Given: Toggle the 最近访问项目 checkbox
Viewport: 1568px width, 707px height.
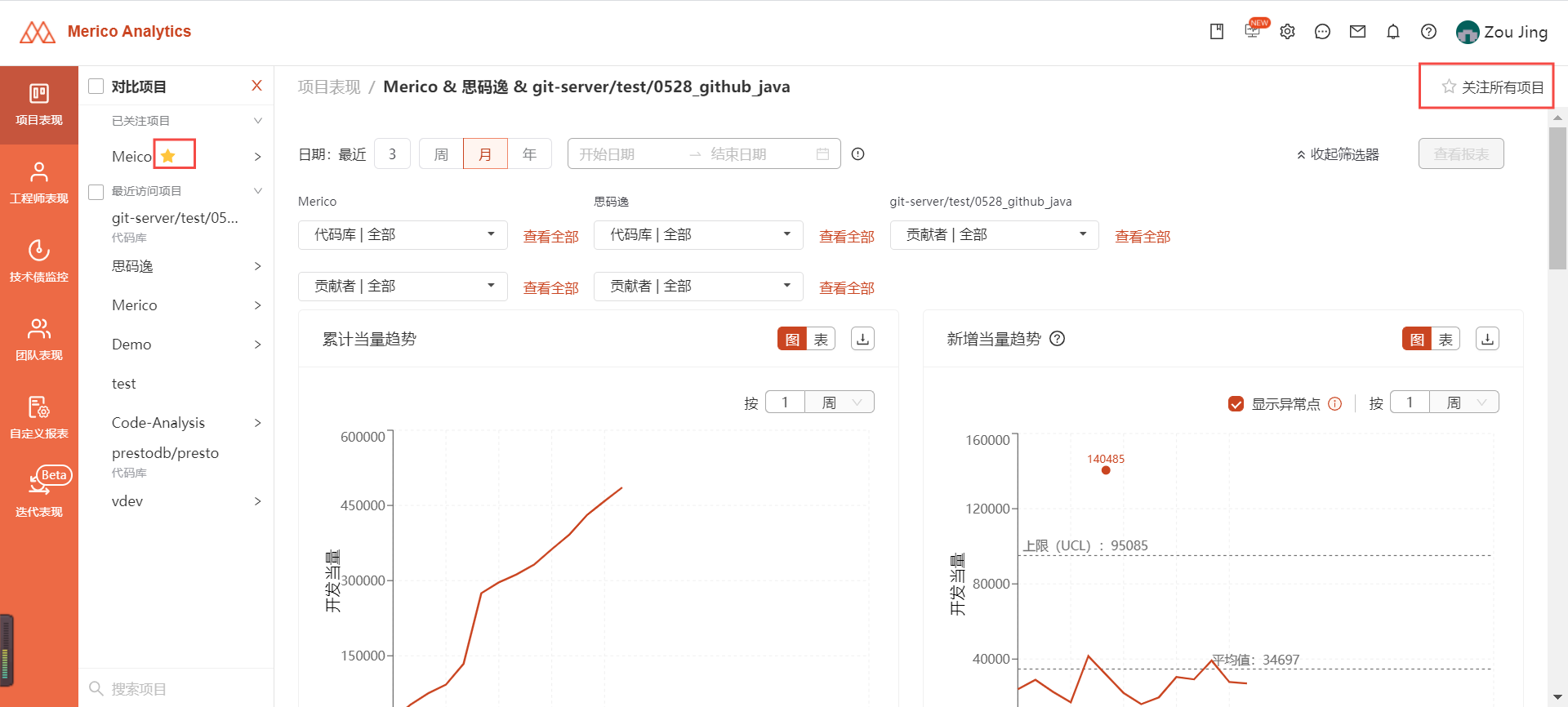Looking at the screenshot, I should pos(96,192).
